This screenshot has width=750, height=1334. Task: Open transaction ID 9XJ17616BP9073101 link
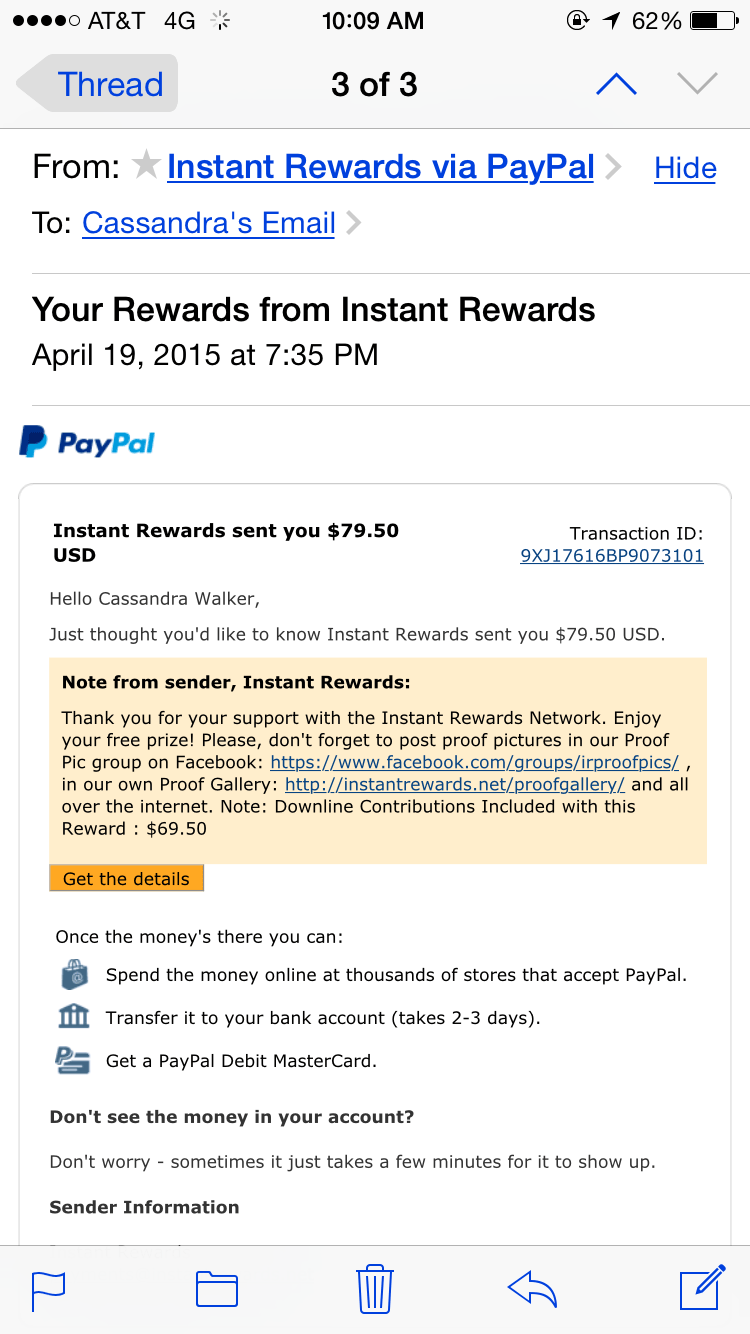pos(612,556)
